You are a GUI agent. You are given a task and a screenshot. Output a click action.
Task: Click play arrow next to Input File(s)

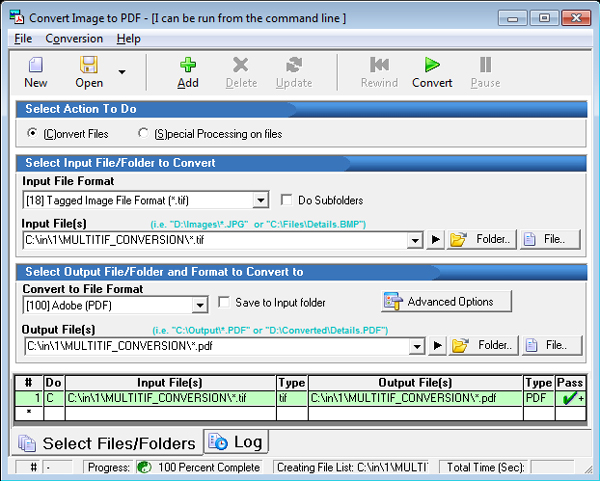point(435,240)
